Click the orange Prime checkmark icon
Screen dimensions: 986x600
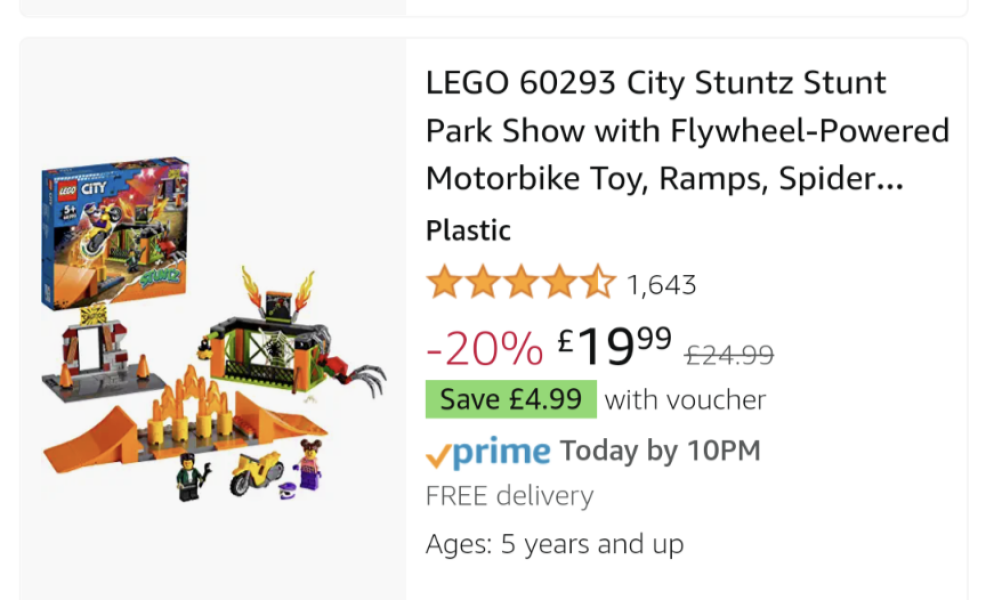pyautogui.click(x=438, y=455)
